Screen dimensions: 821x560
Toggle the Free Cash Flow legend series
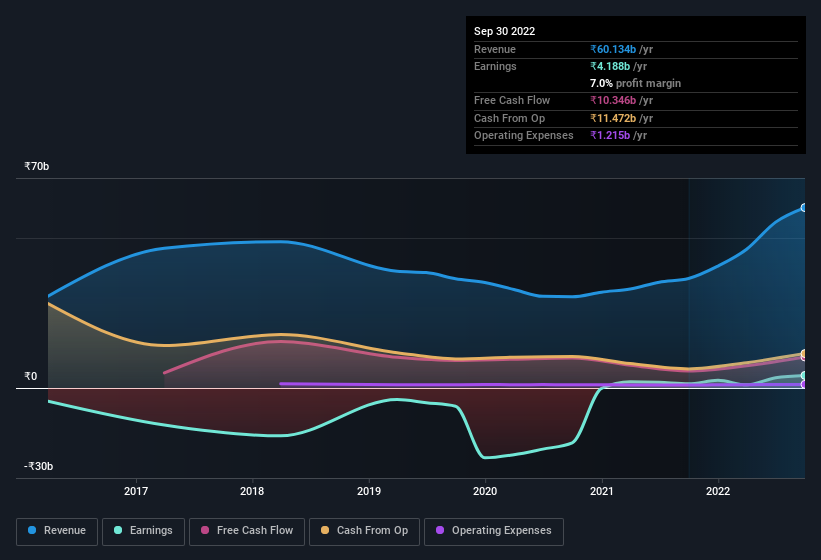coord(247,531)
